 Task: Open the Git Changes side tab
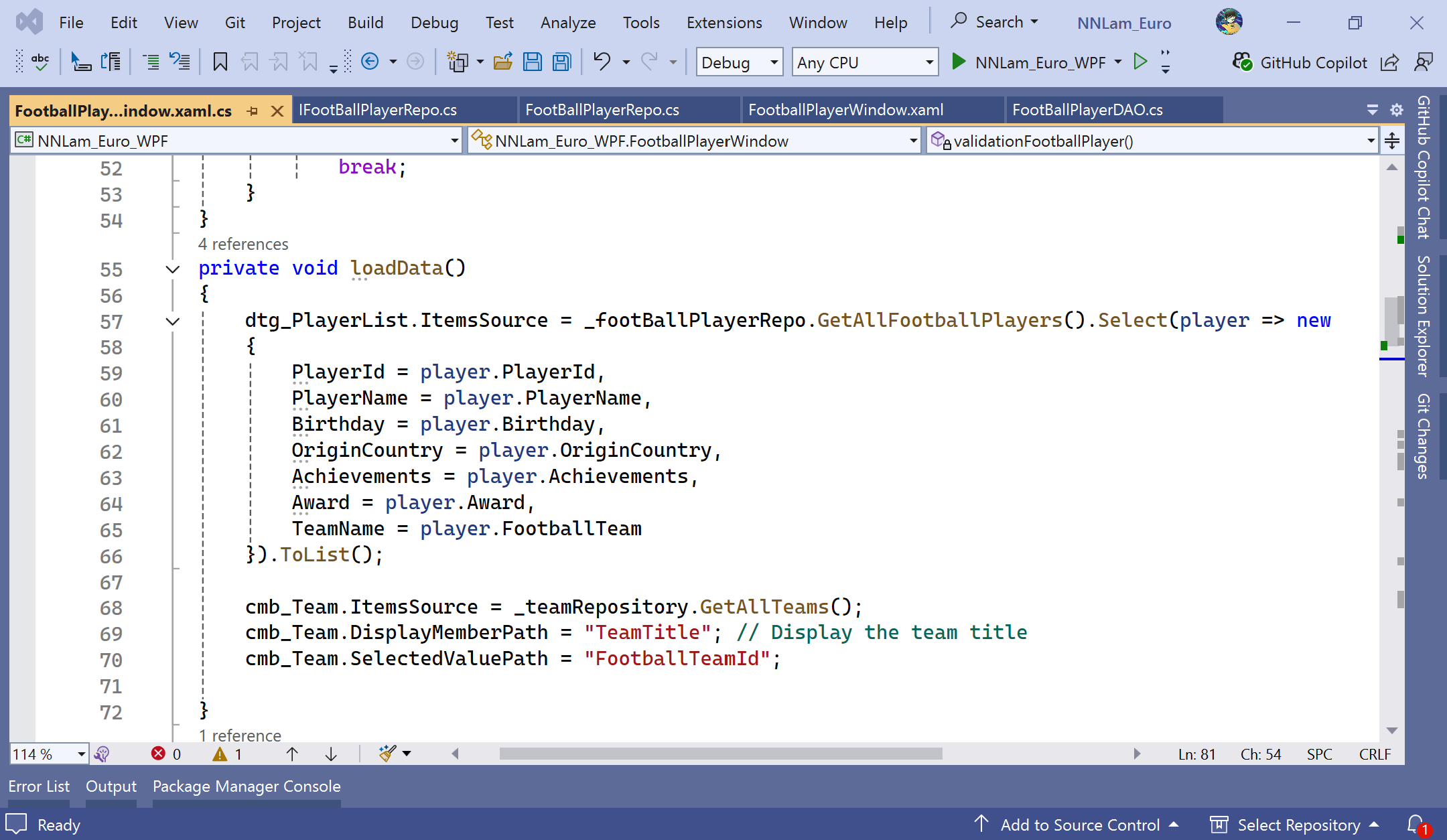[1424, 437]
